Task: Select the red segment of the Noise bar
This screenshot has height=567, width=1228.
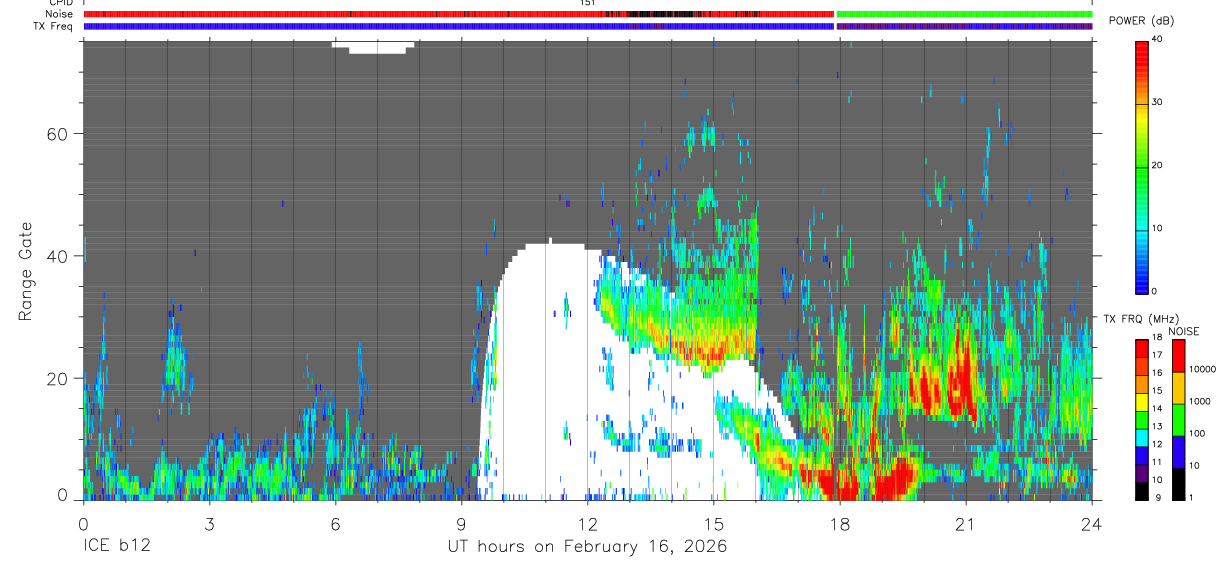Action: pos(458,14)
